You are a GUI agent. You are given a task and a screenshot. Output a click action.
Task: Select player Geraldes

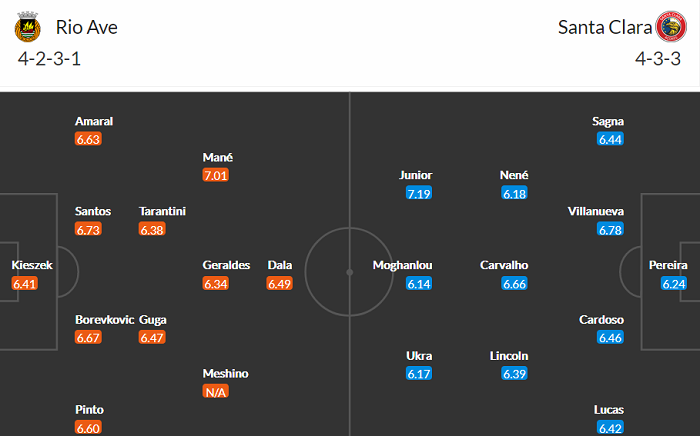[x=226, y=265]
